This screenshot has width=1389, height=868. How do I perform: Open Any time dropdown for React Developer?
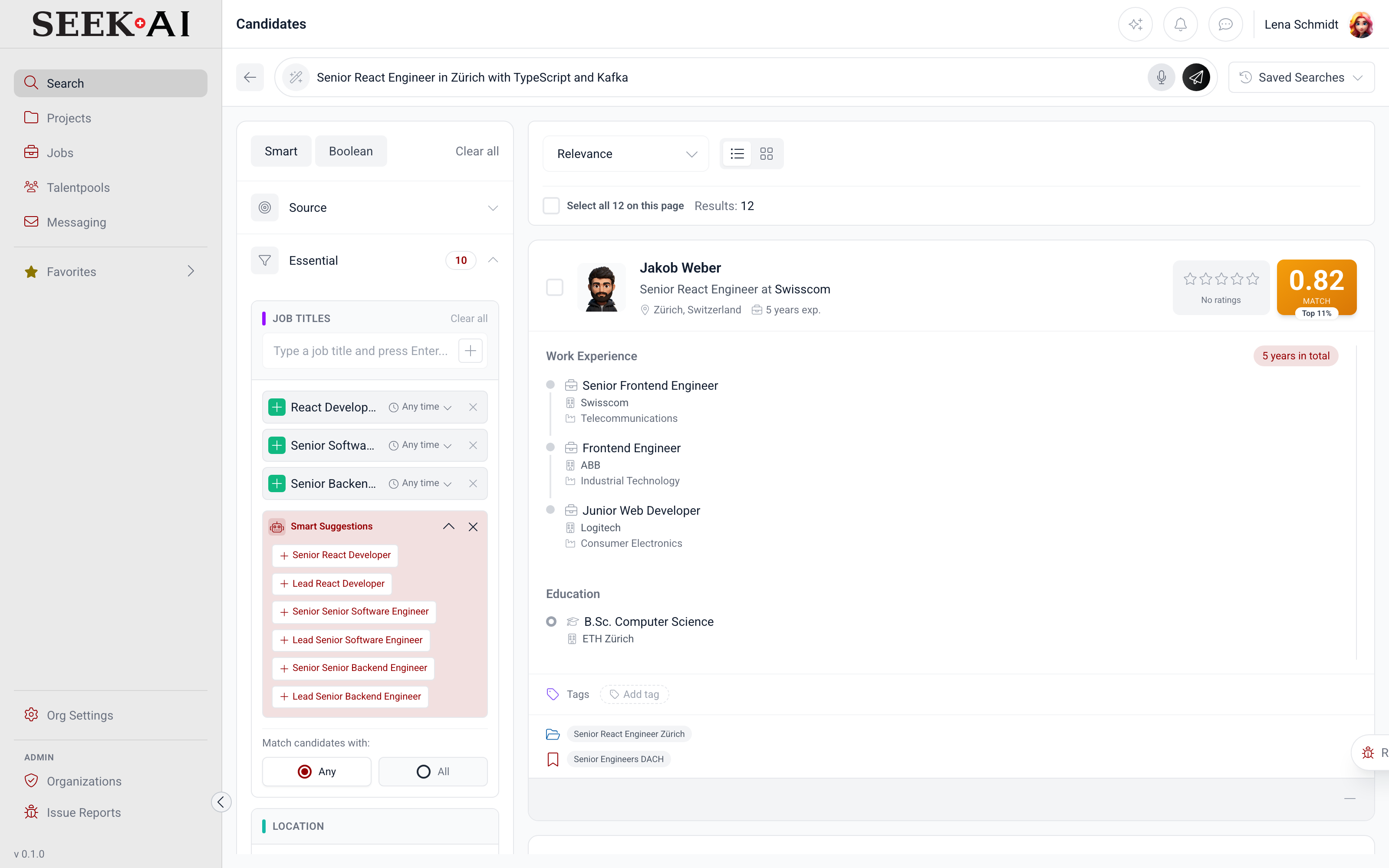click(x=420, y=407)
